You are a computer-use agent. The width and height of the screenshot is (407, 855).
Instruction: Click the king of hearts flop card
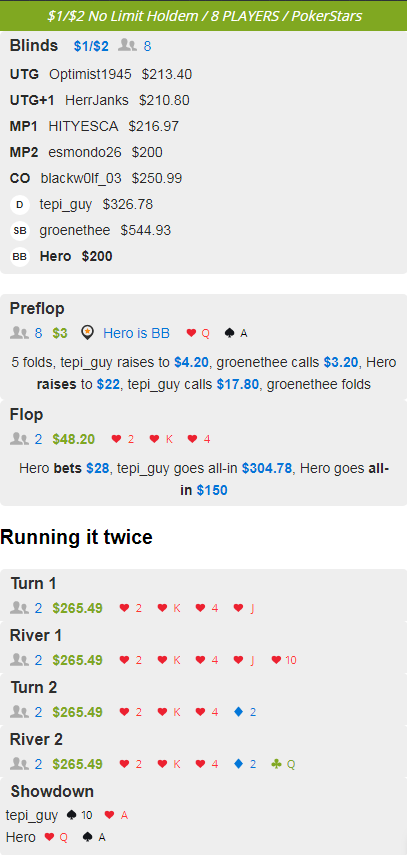click(165, 439)
